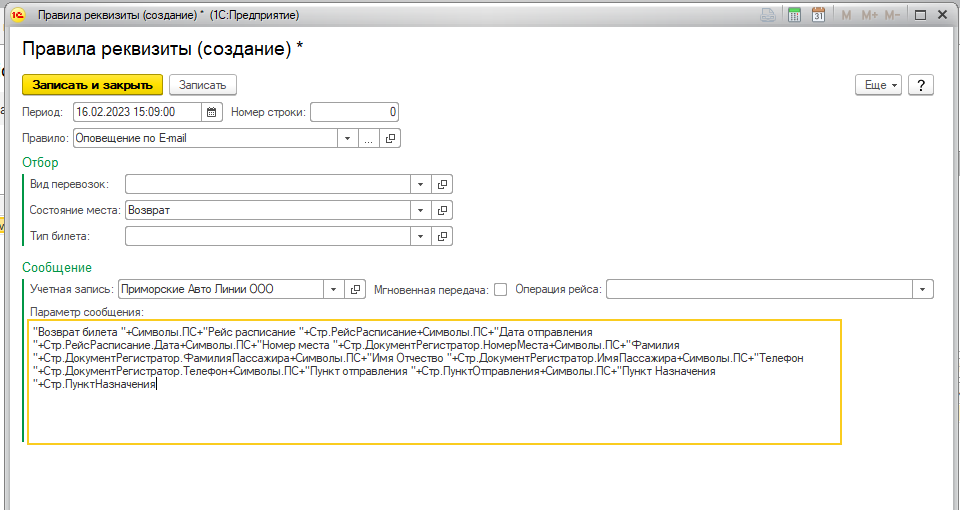Click the Записать button
The width and height of the screenshot is (960, 510).
click(x=202, y=85)
